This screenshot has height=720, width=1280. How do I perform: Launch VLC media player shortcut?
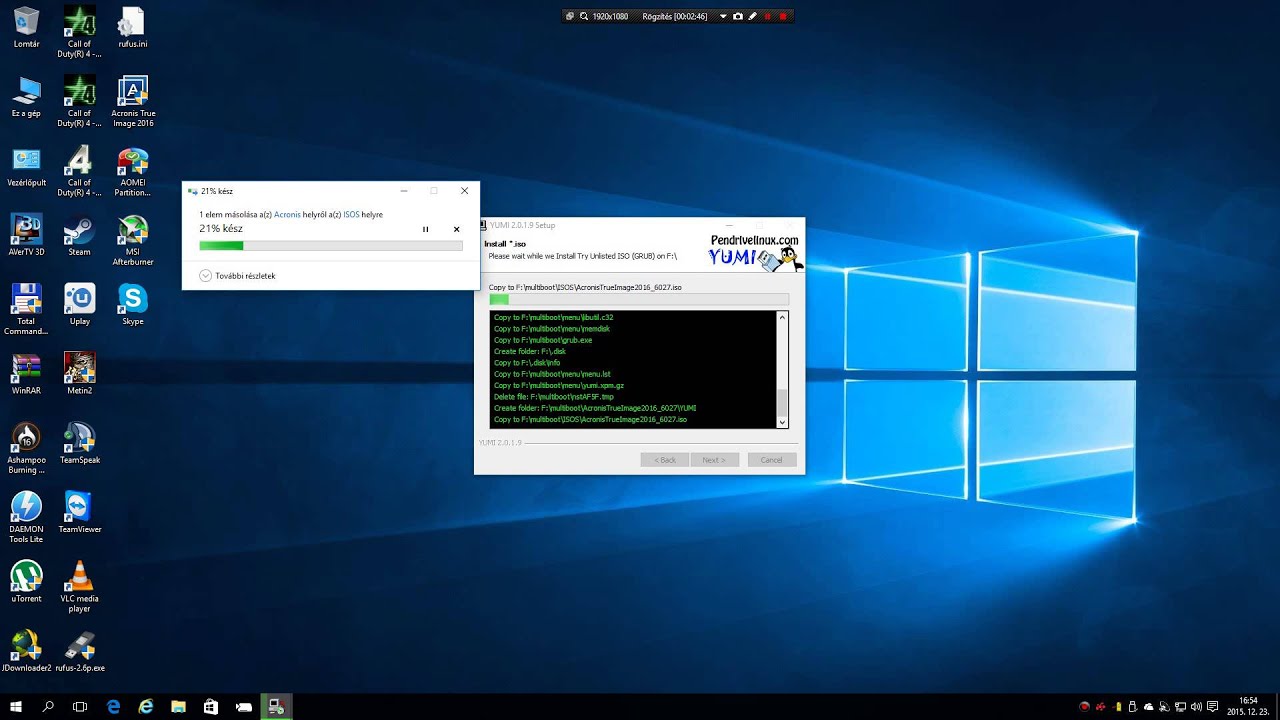79,586
